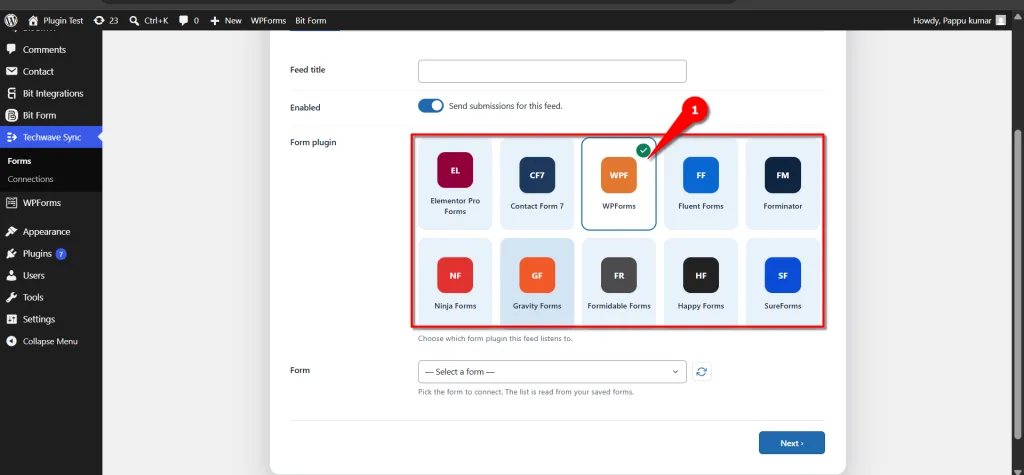Pick the Formidable Forms plugin card

618,282
